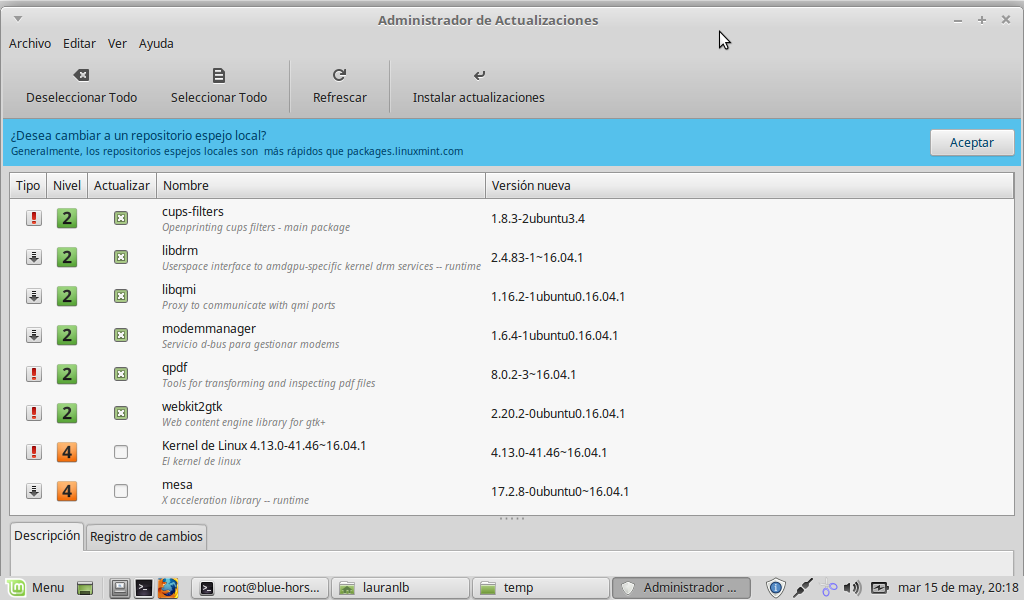The image size is (1024, 600).
Task: Switch to Registro de cambios tab
Action: click(146, 537)
